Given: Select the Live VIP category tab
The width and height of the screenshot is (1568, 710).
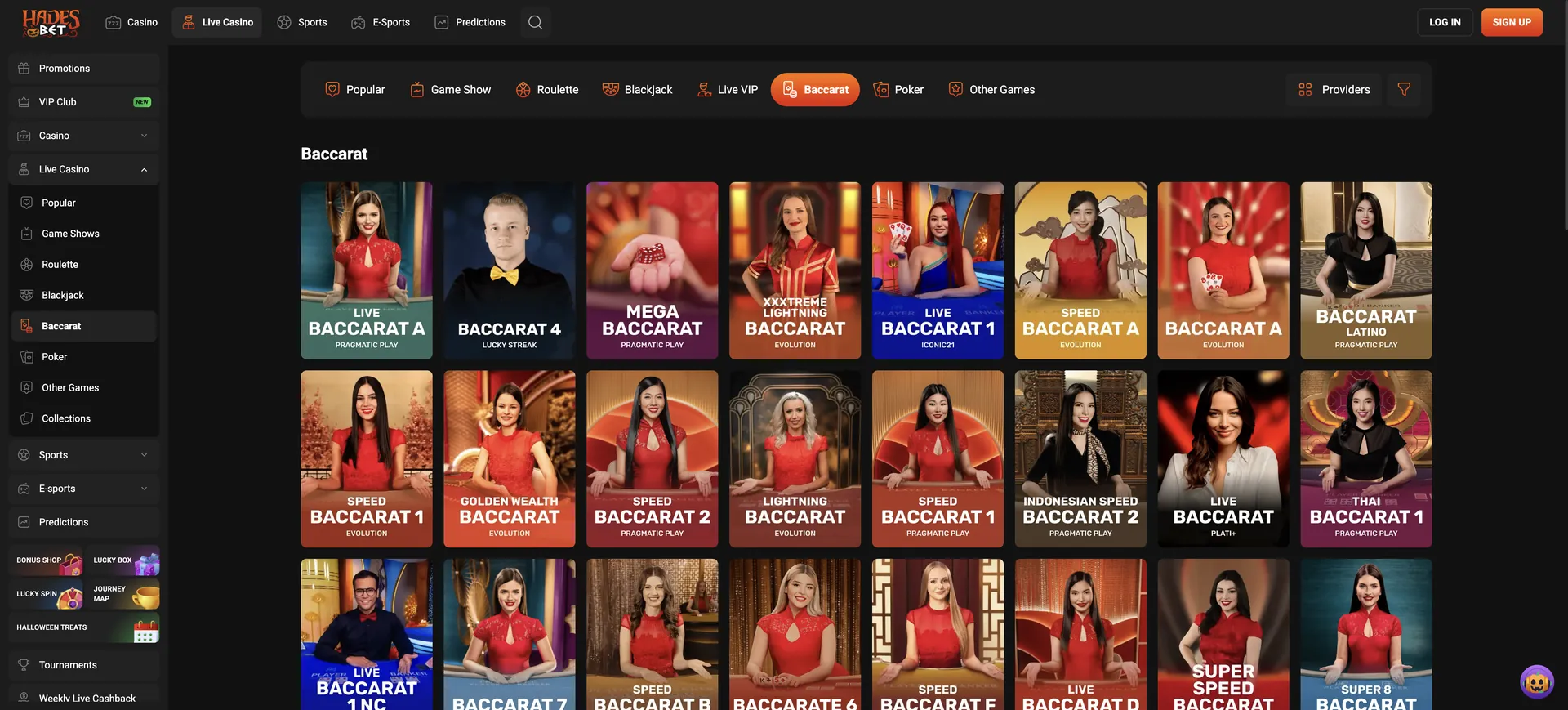Looking at the screenshot, I should [x=727, y=90].
